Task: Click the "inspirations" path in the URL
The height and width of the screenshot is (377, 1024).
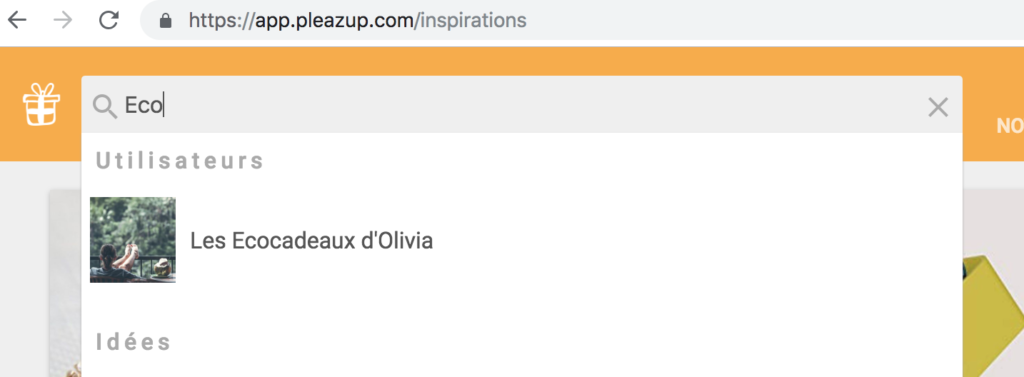Action: (x=473, y=21)
